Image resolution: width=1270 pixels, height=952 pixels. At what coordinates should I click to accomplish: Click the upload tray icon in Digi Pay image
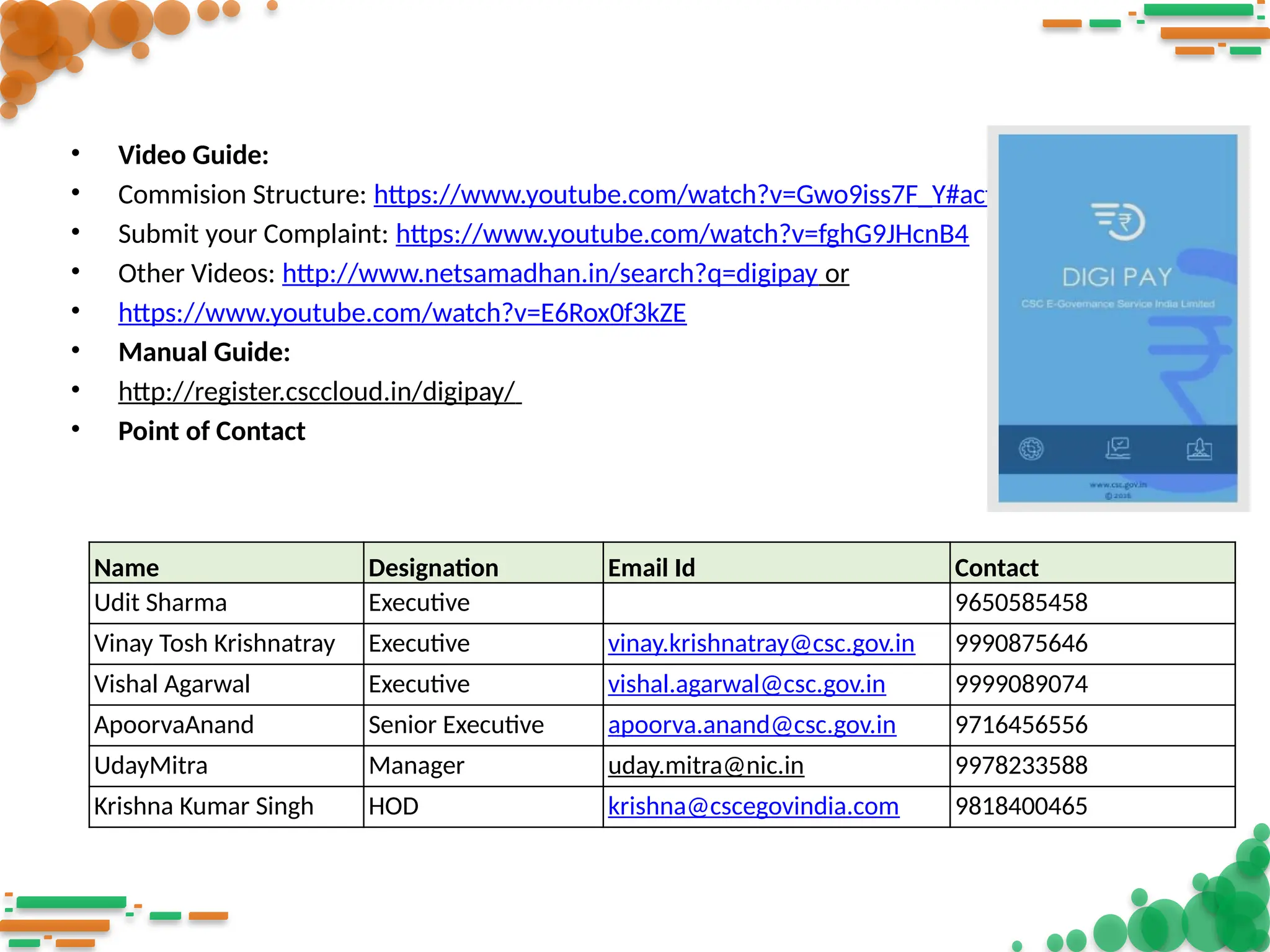[x=1199, y=449]
